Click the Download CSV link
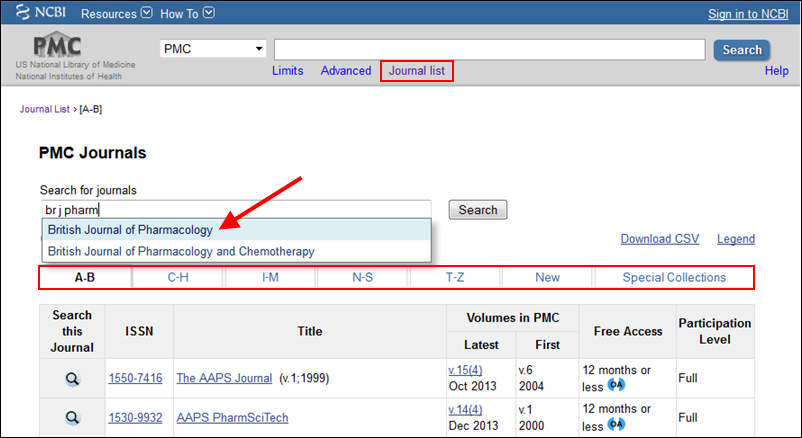The height and width of the screenshot is (438, 802). pyautogui.click(x=660, y=239)
